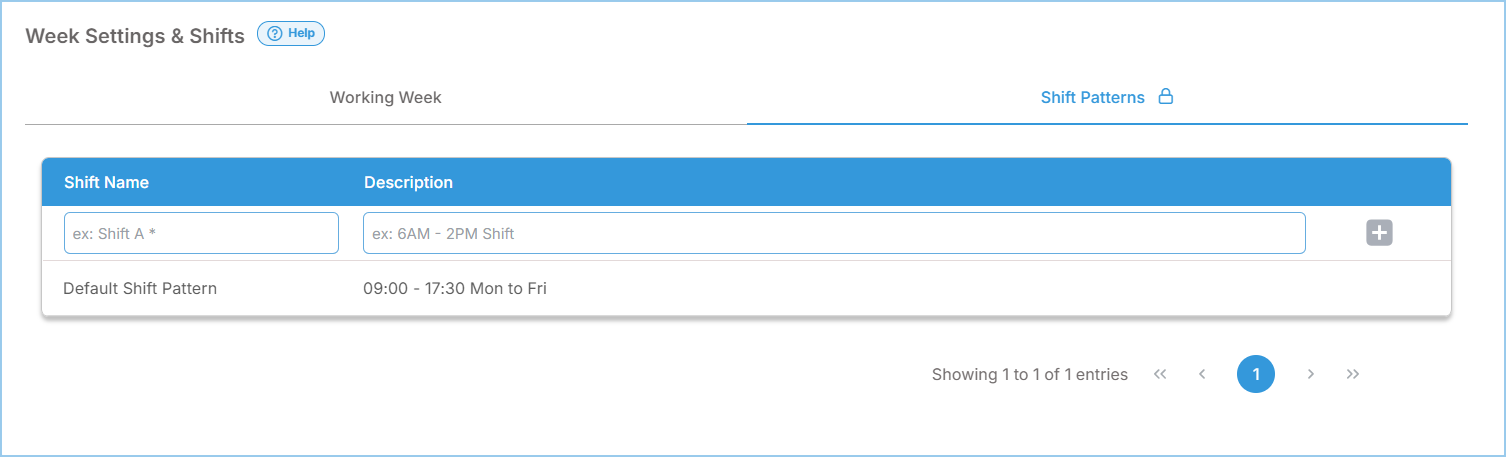Click the Week Settings & Shifts heading
Screen dimensions: 1506x457
pyautogui.click(x=135, y=36)
